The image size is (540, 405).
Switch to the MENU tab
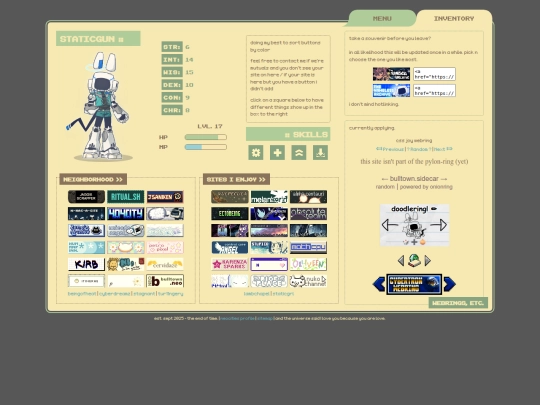(382, 18)
